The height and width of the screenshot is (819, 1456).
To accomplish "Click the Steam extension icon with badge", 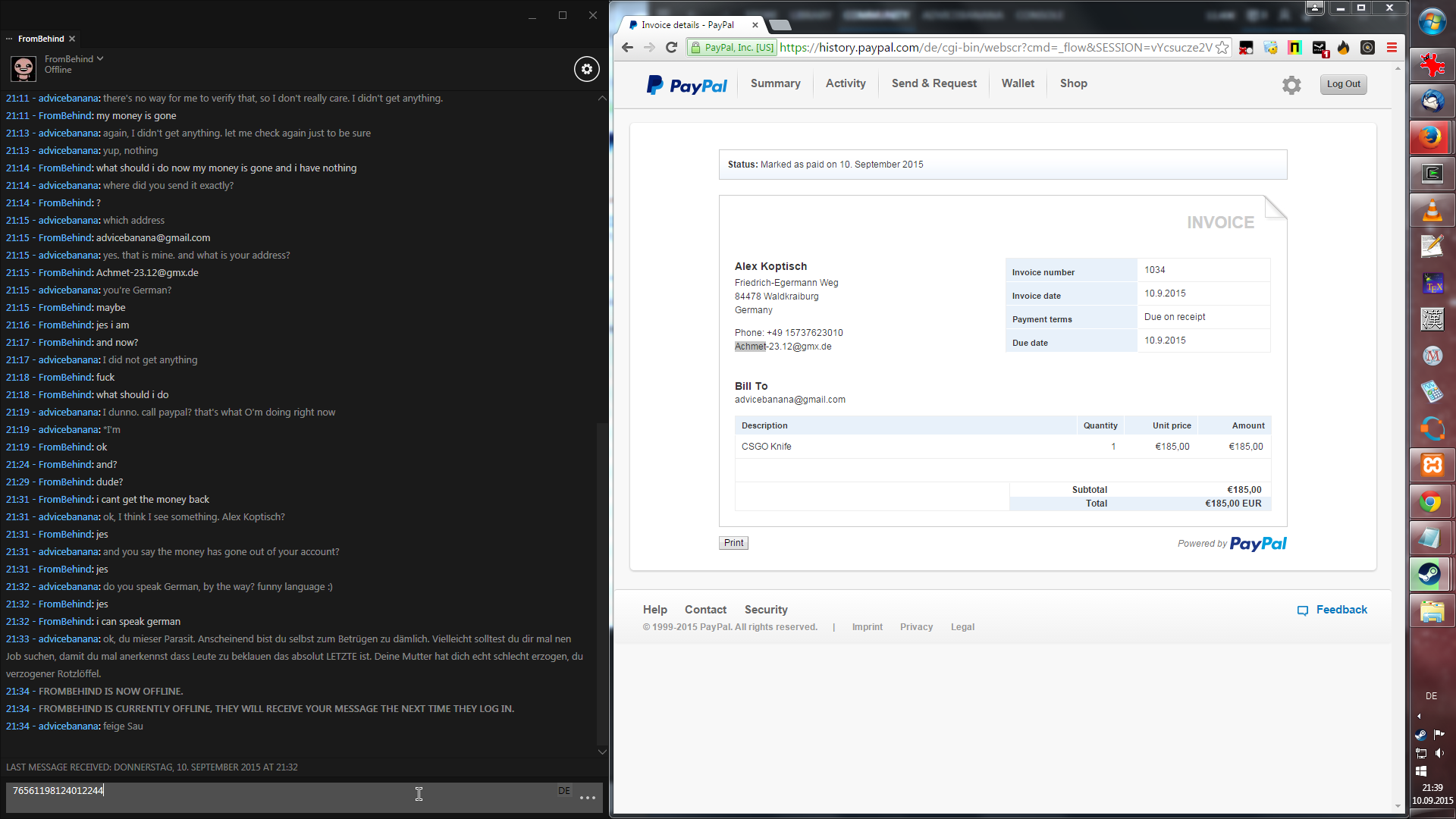I will (x=1319, y=48).
